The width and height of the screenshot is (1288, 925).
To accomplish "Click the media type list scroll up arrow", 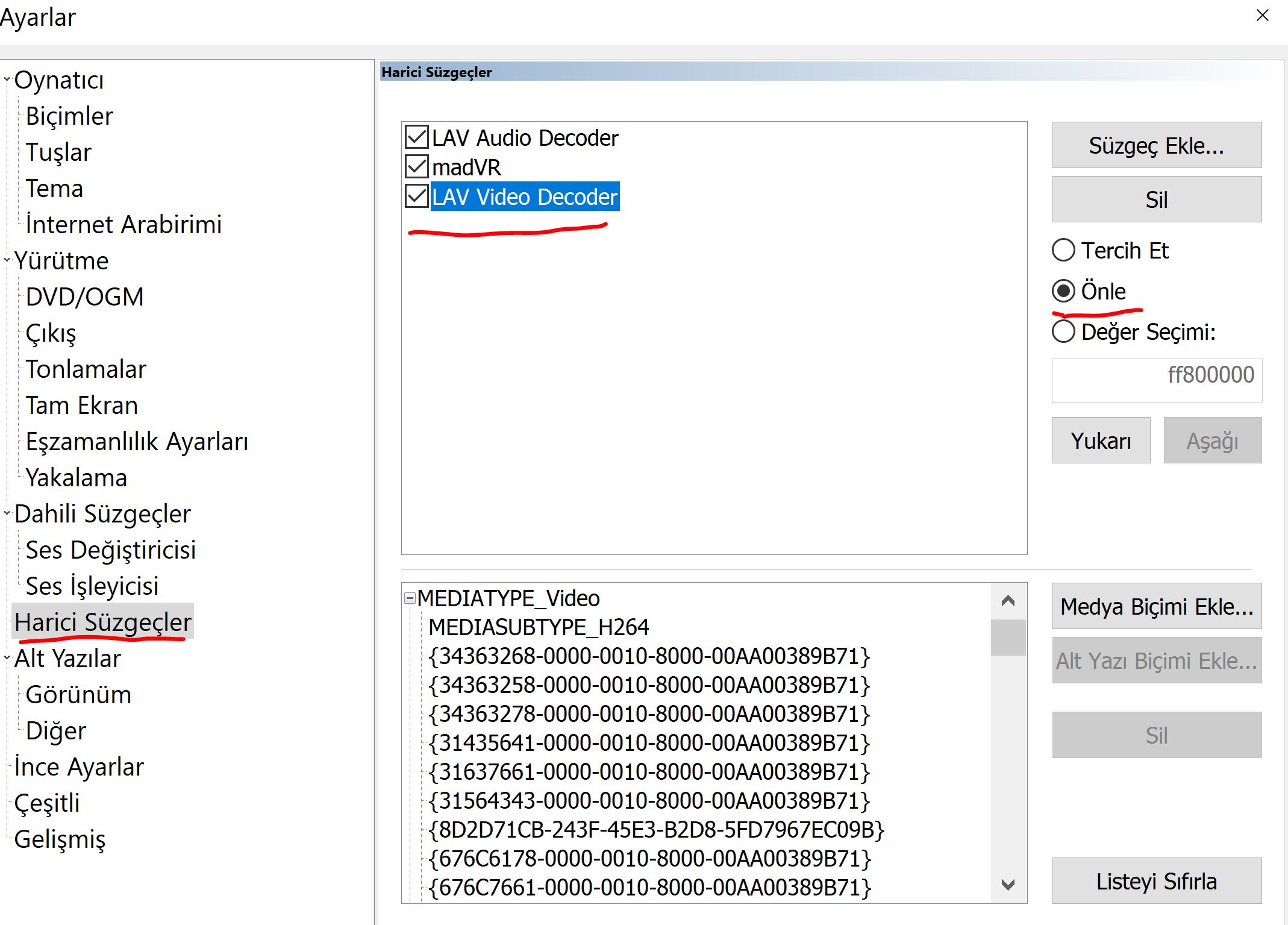I will point(1008,600).
